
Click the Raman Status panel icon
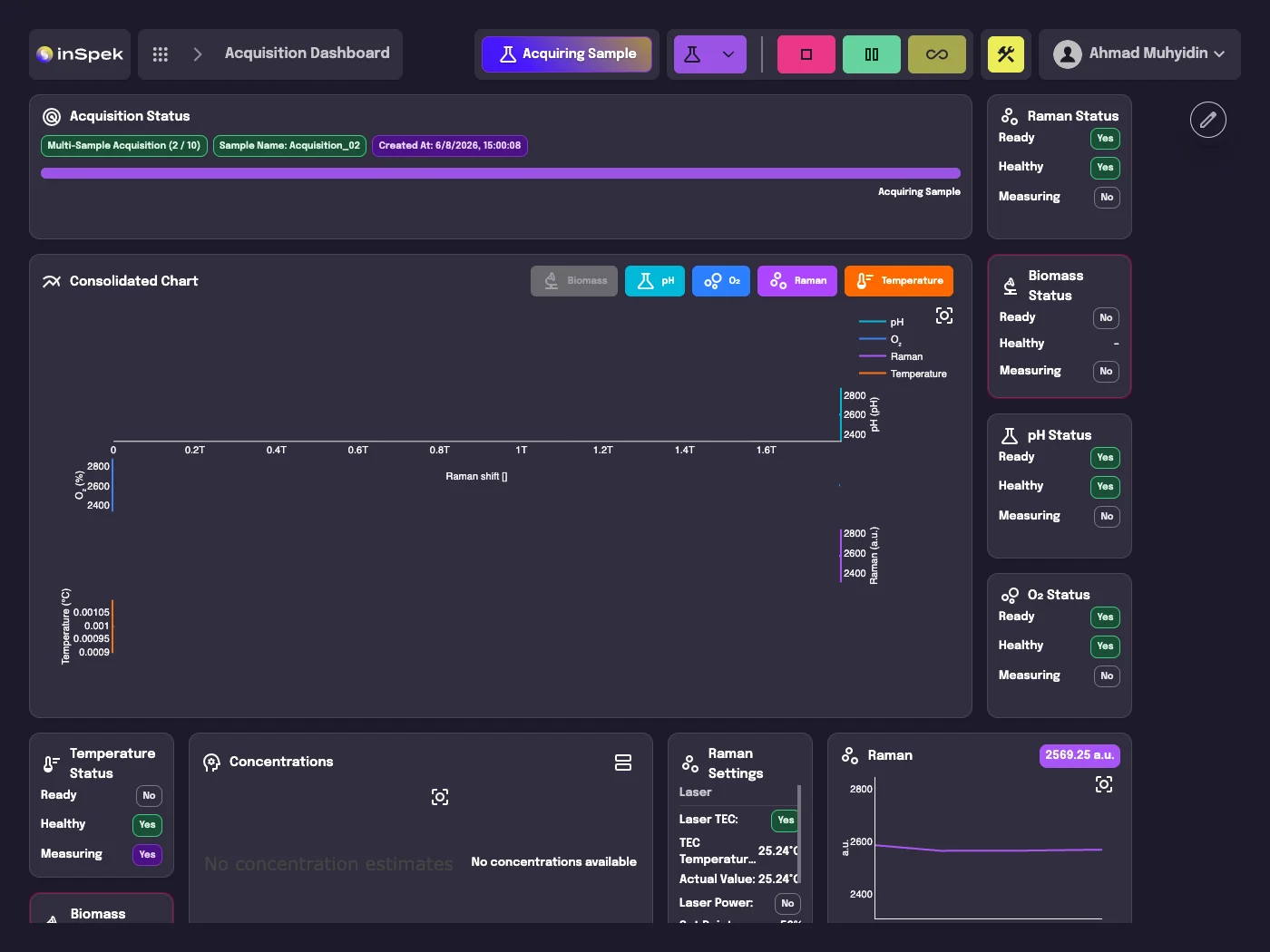[1010, 116]
